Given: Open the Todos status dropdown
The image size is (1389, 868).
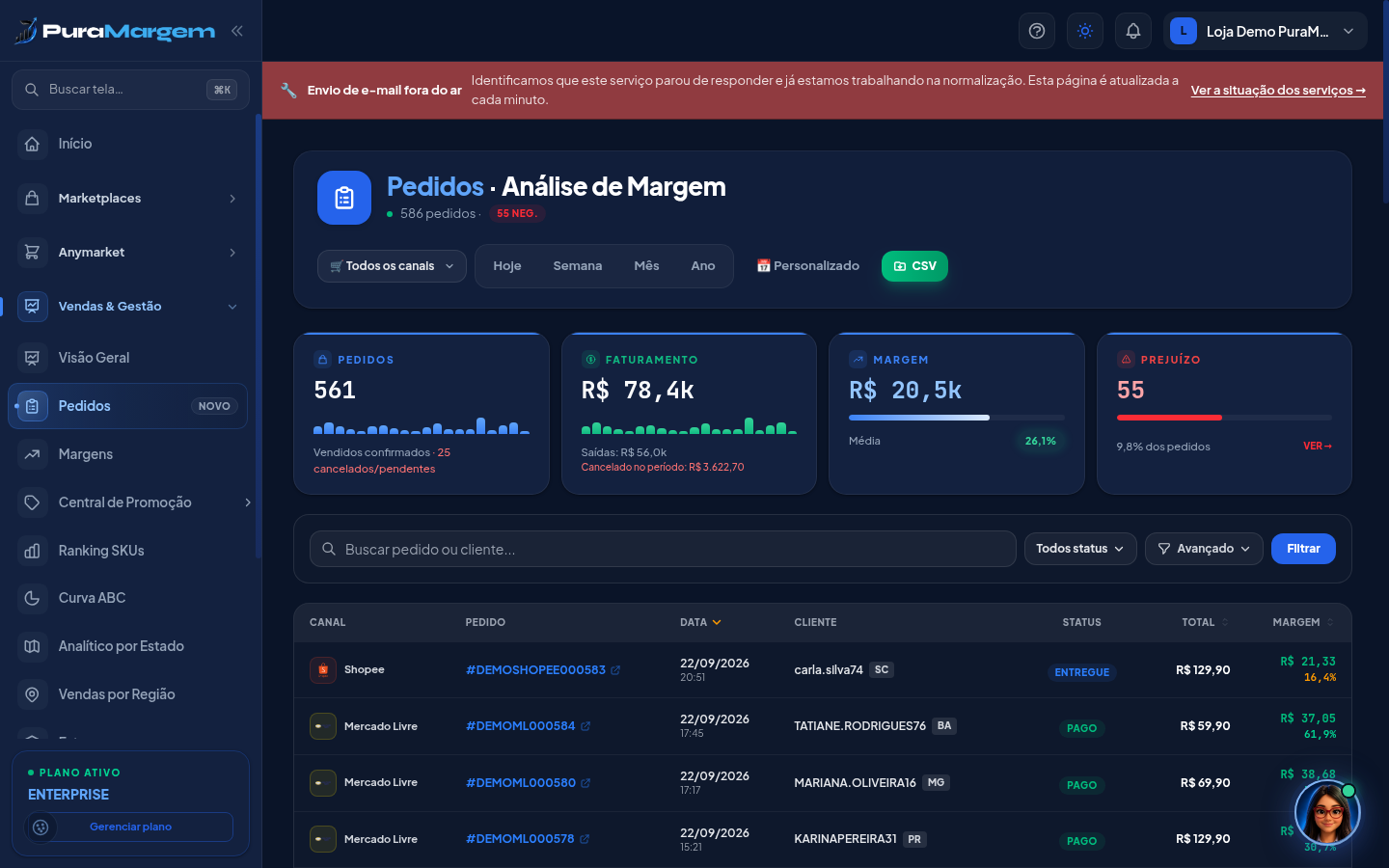Looking at the screenshot, I should click(1080, 549).
